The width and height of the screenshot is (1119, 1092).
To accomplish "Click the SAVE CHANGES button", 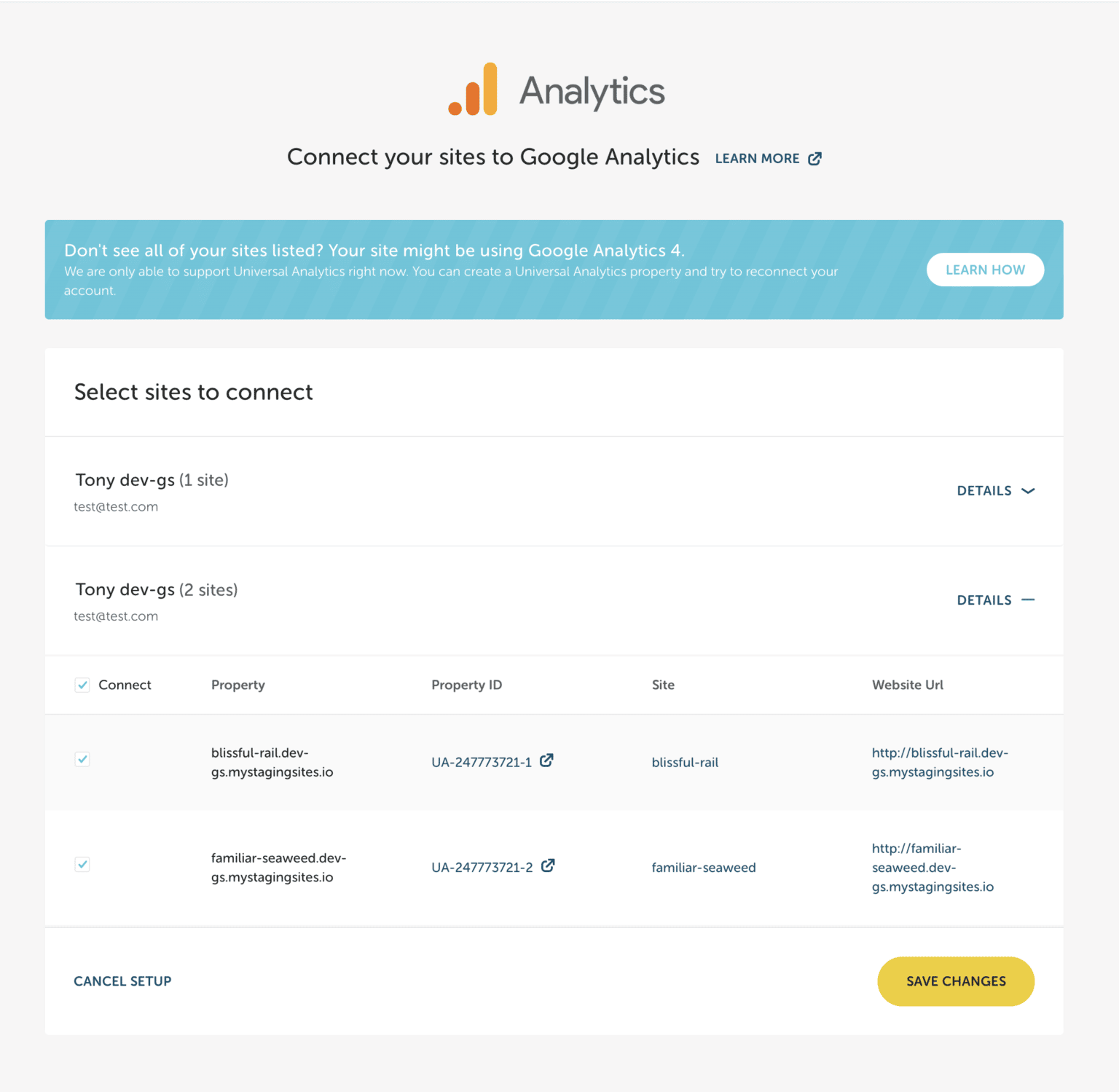I will point(956,981).
